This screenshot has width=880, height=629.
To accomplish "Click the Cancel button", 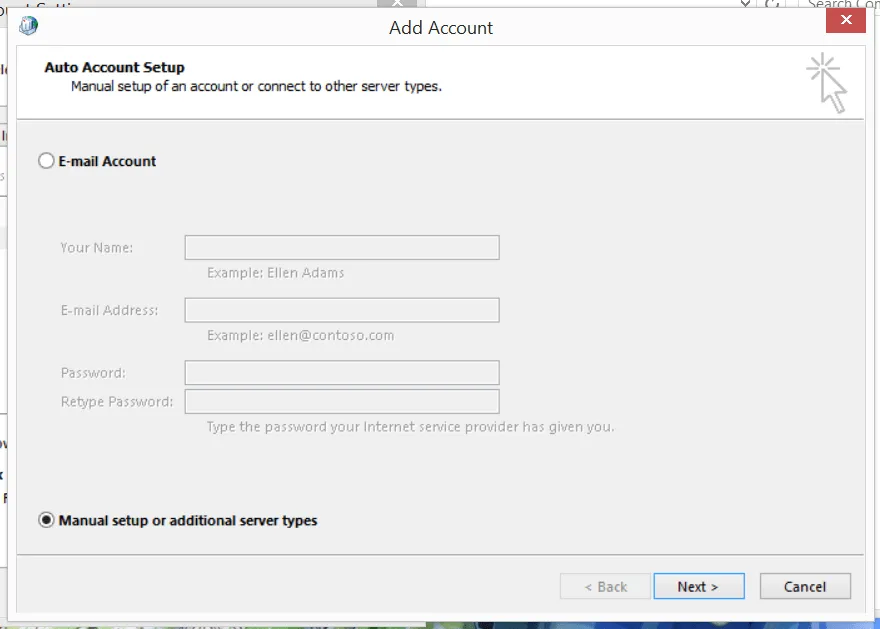I will [x=804, y=587].
